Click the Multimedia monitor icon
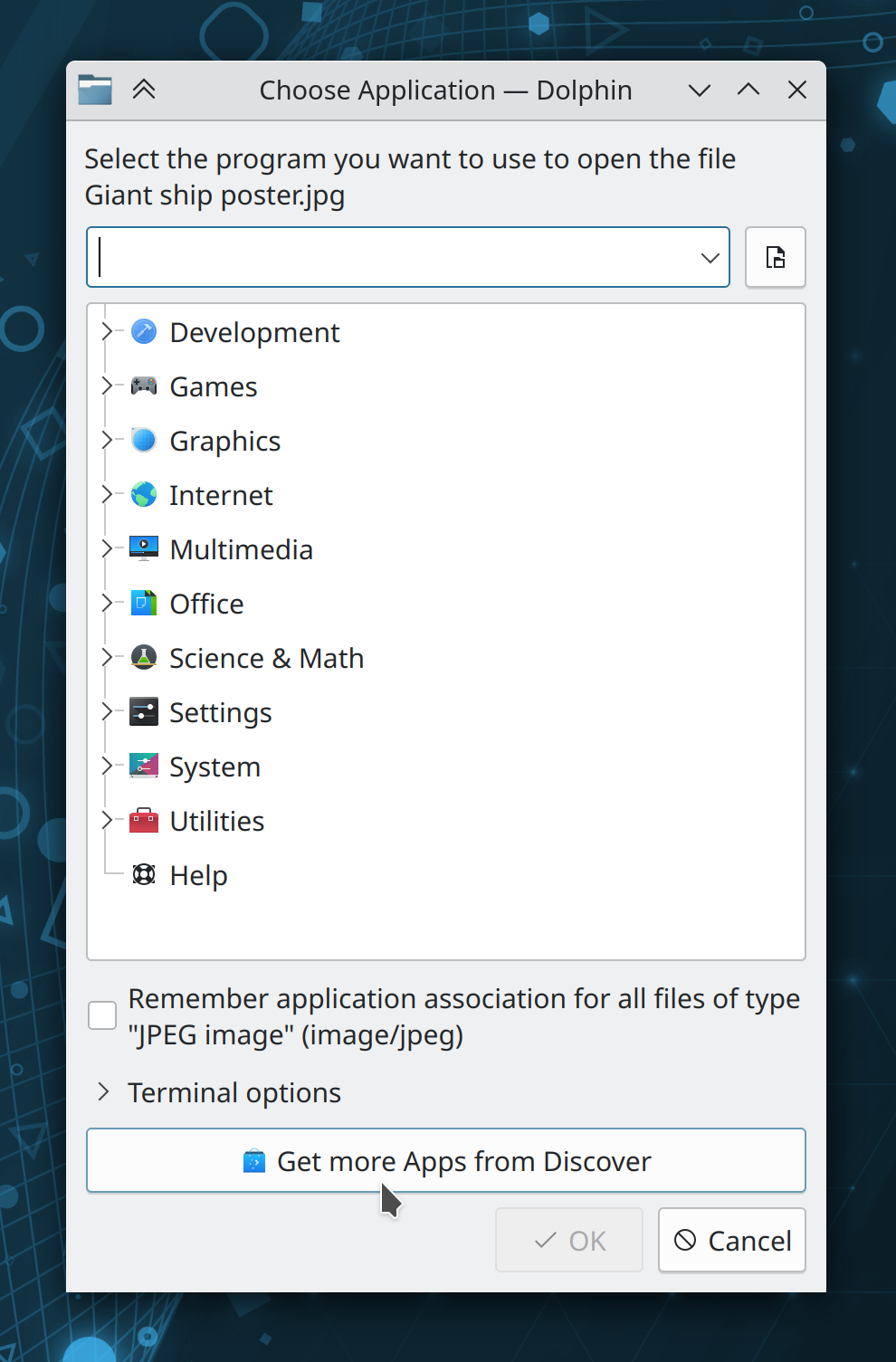The image size is (896, 1362). pos(144,549)
